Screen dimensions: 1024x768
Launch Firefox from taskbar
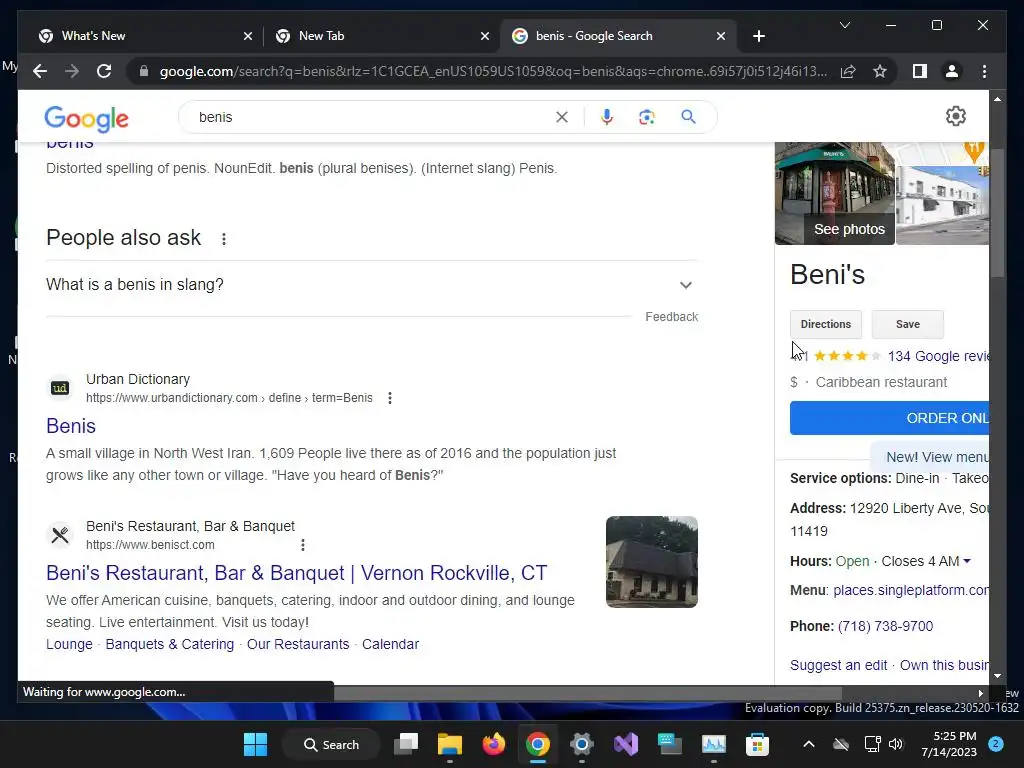pos(494,744)
